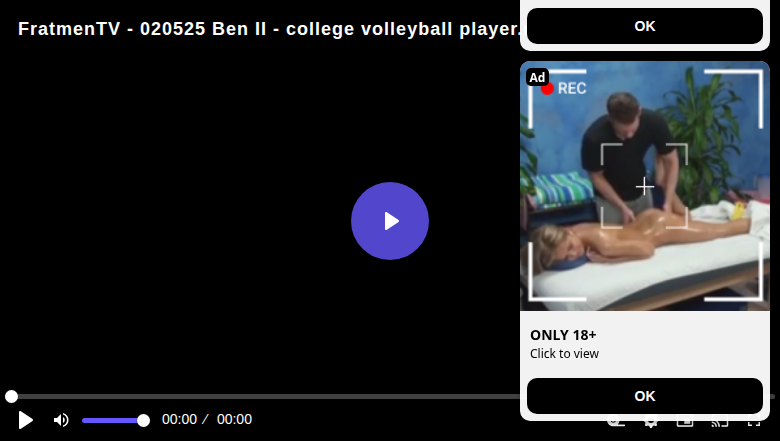
Task: Click the small play icon in the control bar
Action: tap(25, 420)
